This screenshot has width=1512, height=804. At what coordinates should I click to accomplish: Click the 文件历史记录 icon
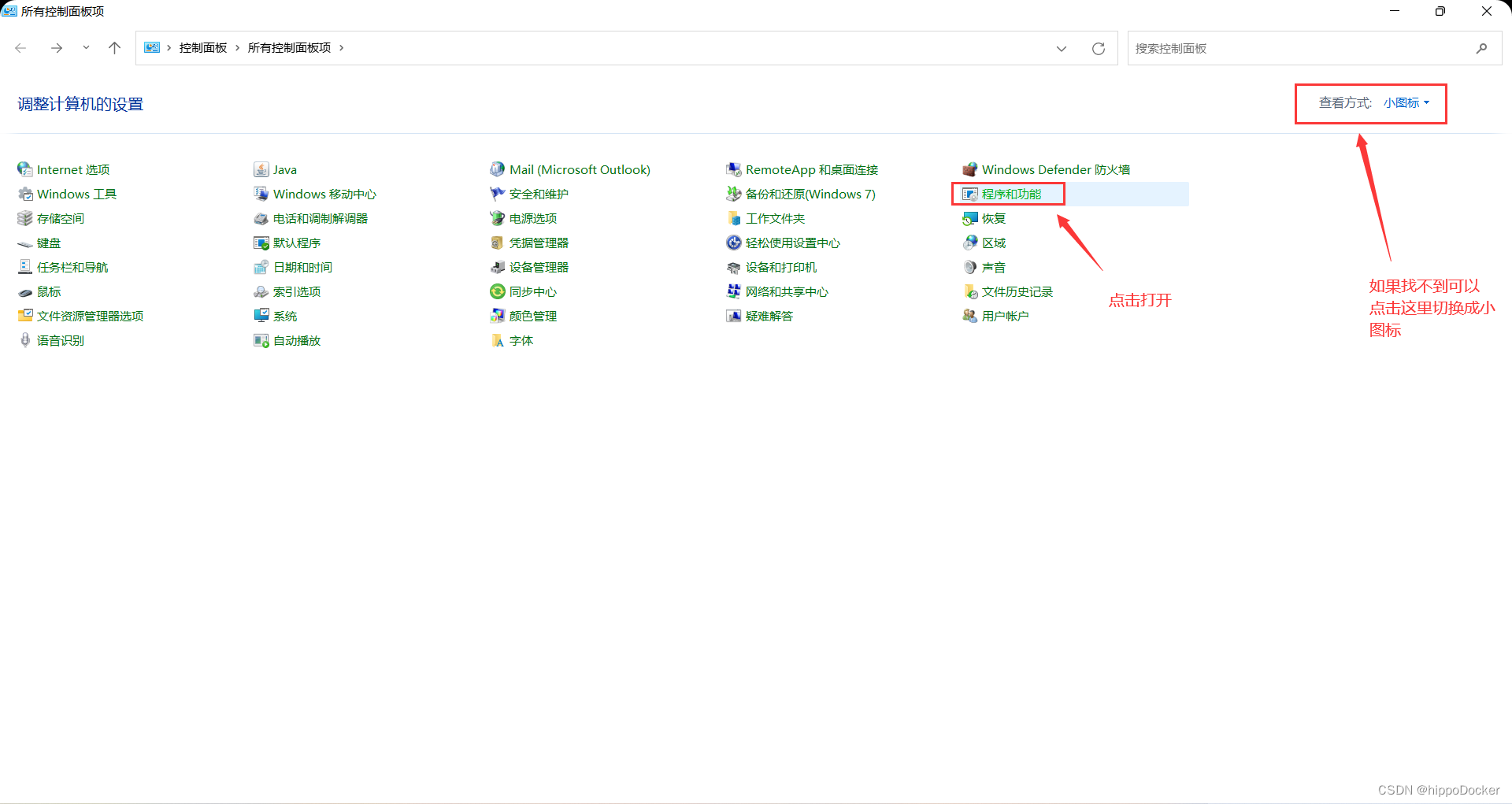coord(970,291)
